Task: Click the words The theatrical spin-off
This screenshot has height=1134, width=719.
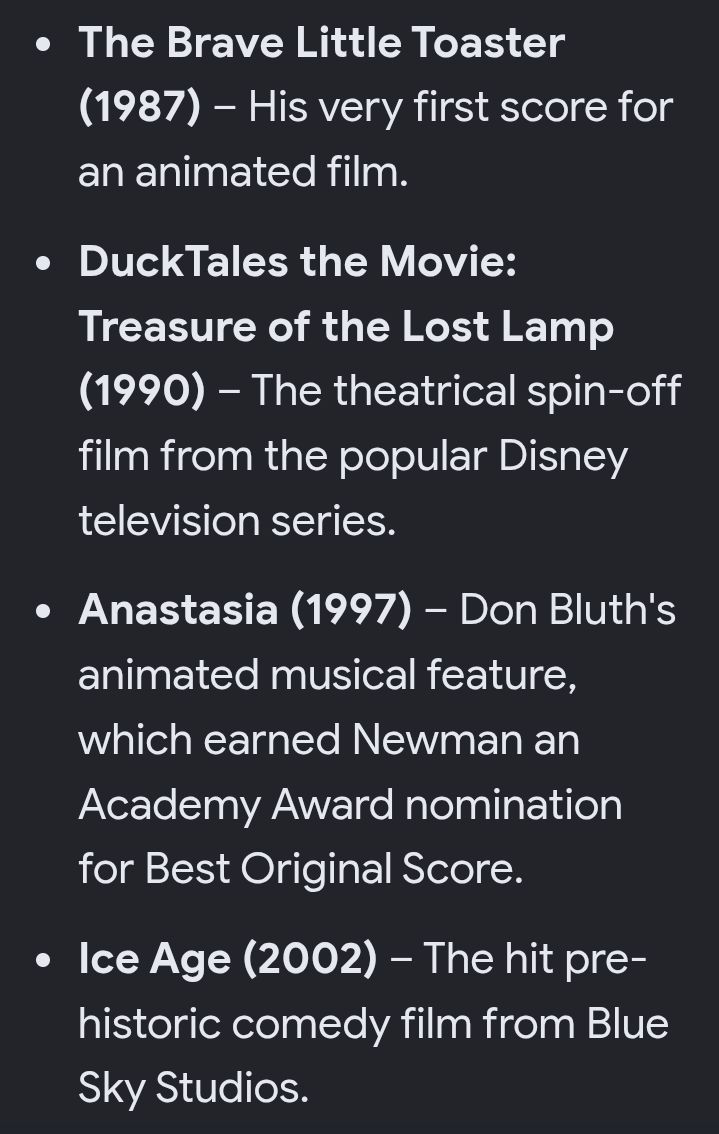Action: tap(466, 391)
